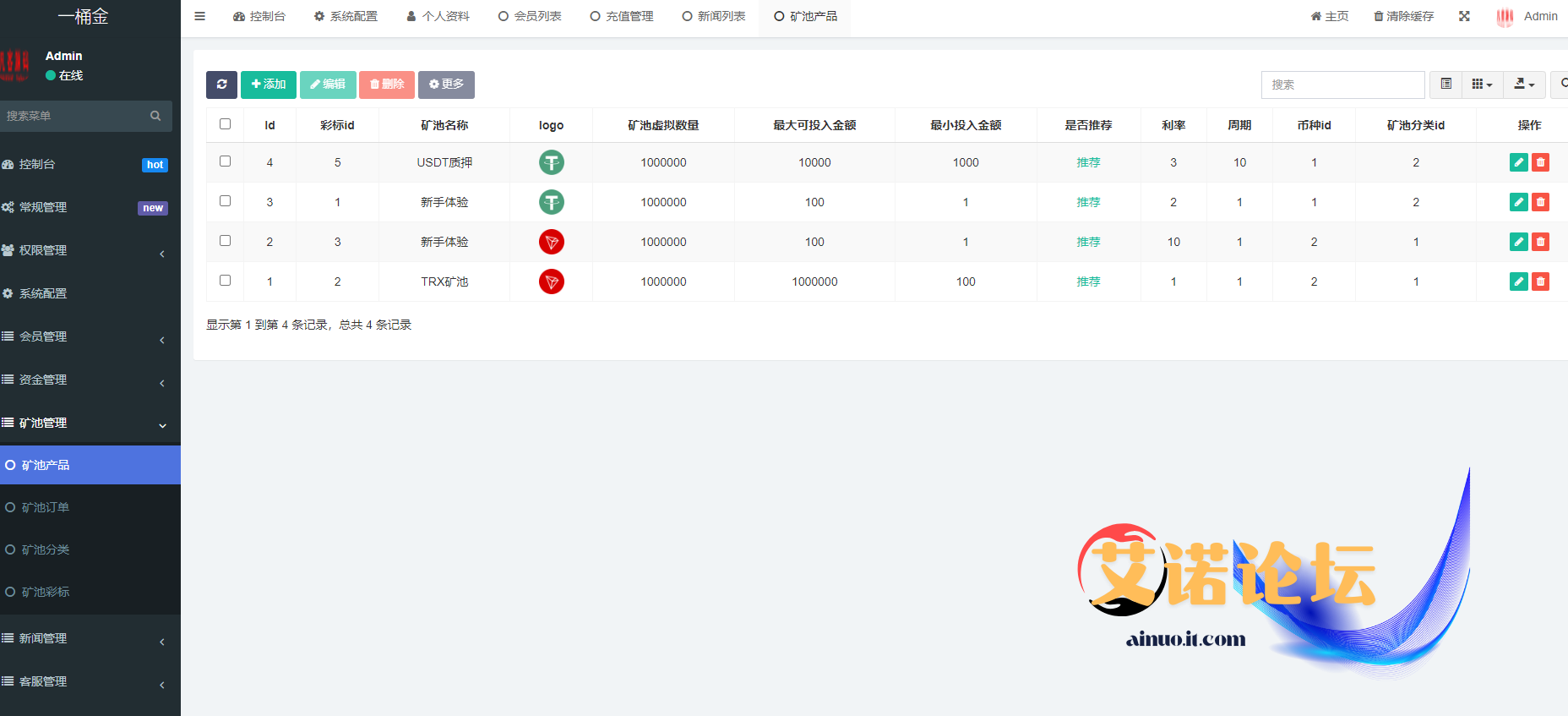Check the checkbox for row Id 1
This screenshot has height=716, width=1568.
(x=225, y=281)
